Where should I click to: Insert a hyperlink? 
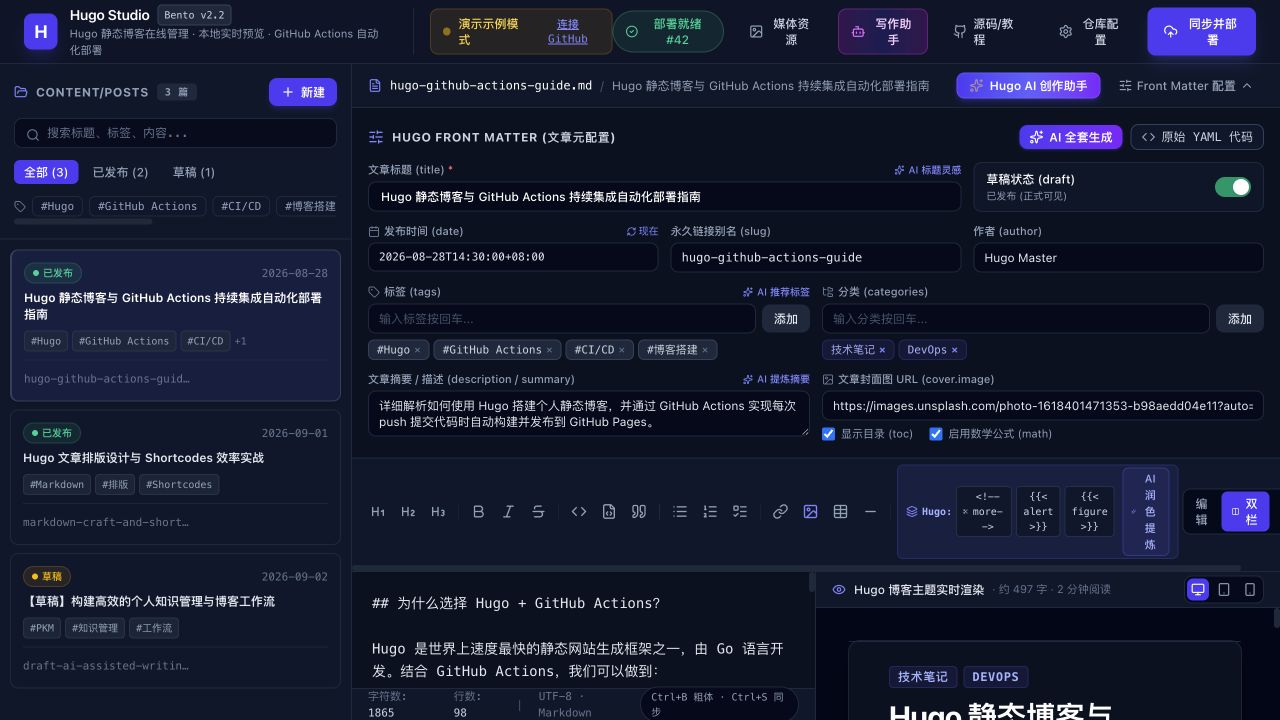pos(780,512)
